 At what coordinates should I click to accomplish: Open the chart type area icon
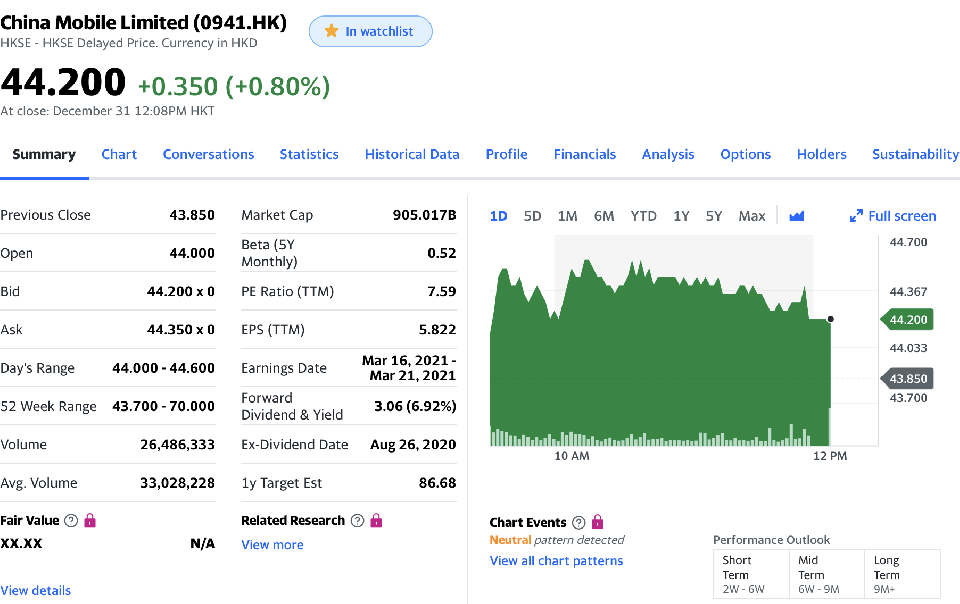796,216
